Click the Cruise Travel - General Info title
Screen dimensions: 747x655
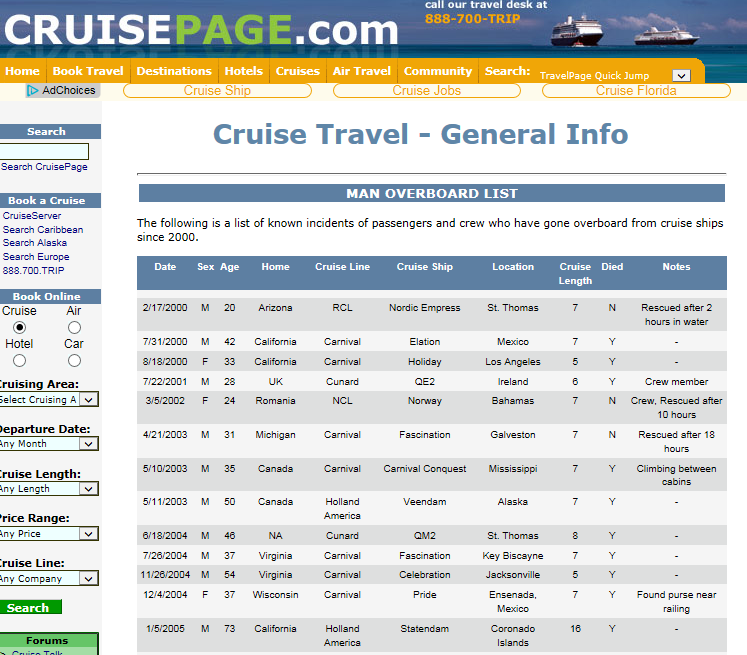[x=420, y=134]
